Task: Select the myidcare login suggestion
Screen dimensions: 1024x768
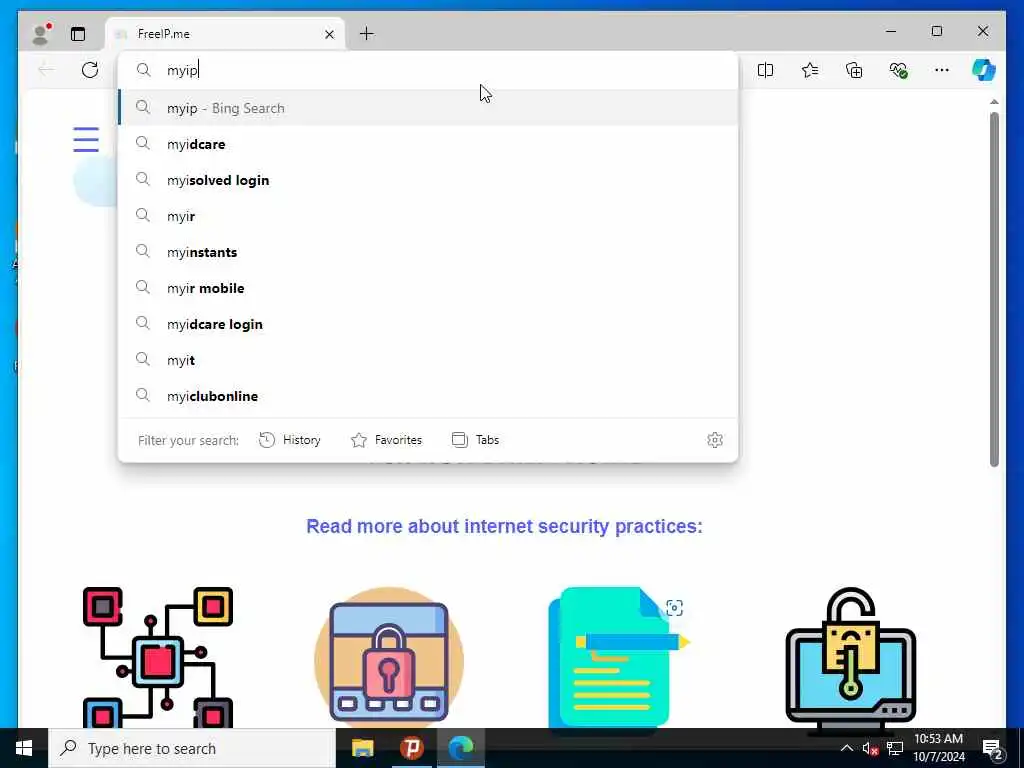Action: pyautogui.click(x=428, y=323)
